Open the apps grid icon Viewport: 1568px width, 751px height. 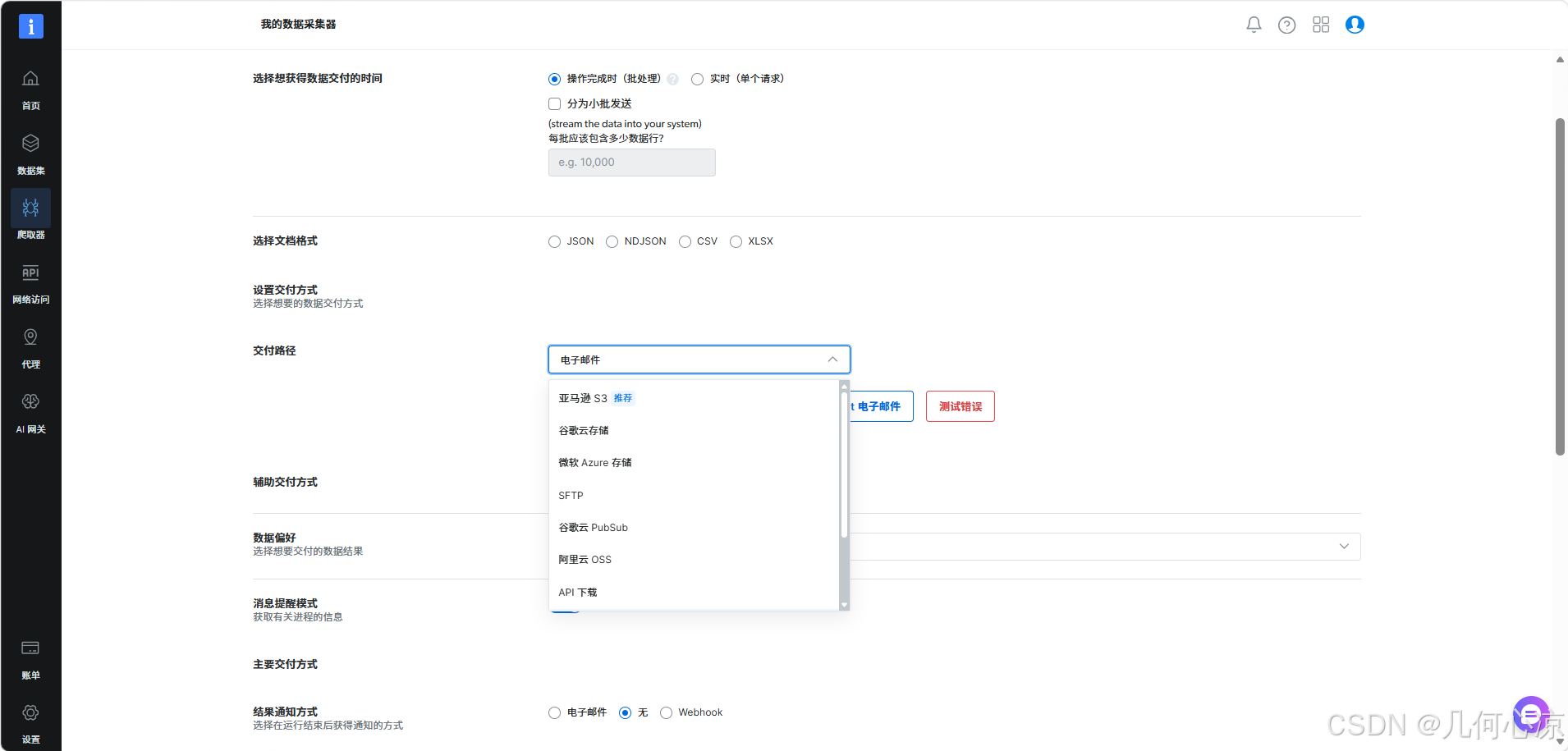pyautogui.click(x=1321, y=25)
